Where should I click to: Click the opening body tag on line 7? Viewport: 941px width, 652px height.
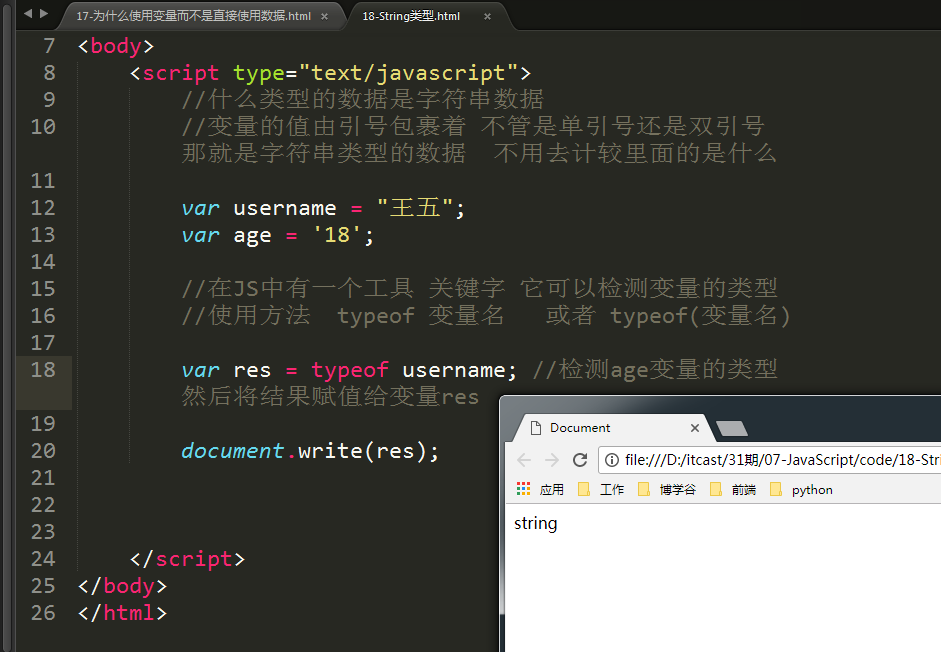(x=116, y=46)
